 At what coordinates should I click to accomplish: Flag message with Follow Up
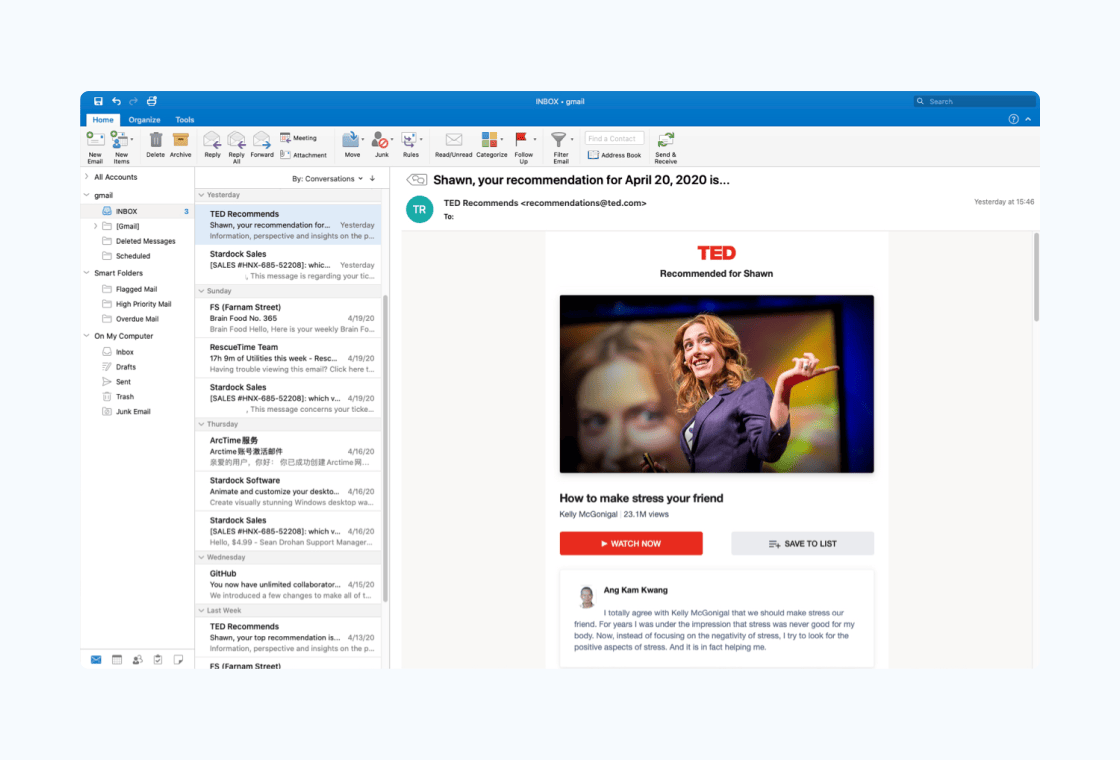[524, 147]
